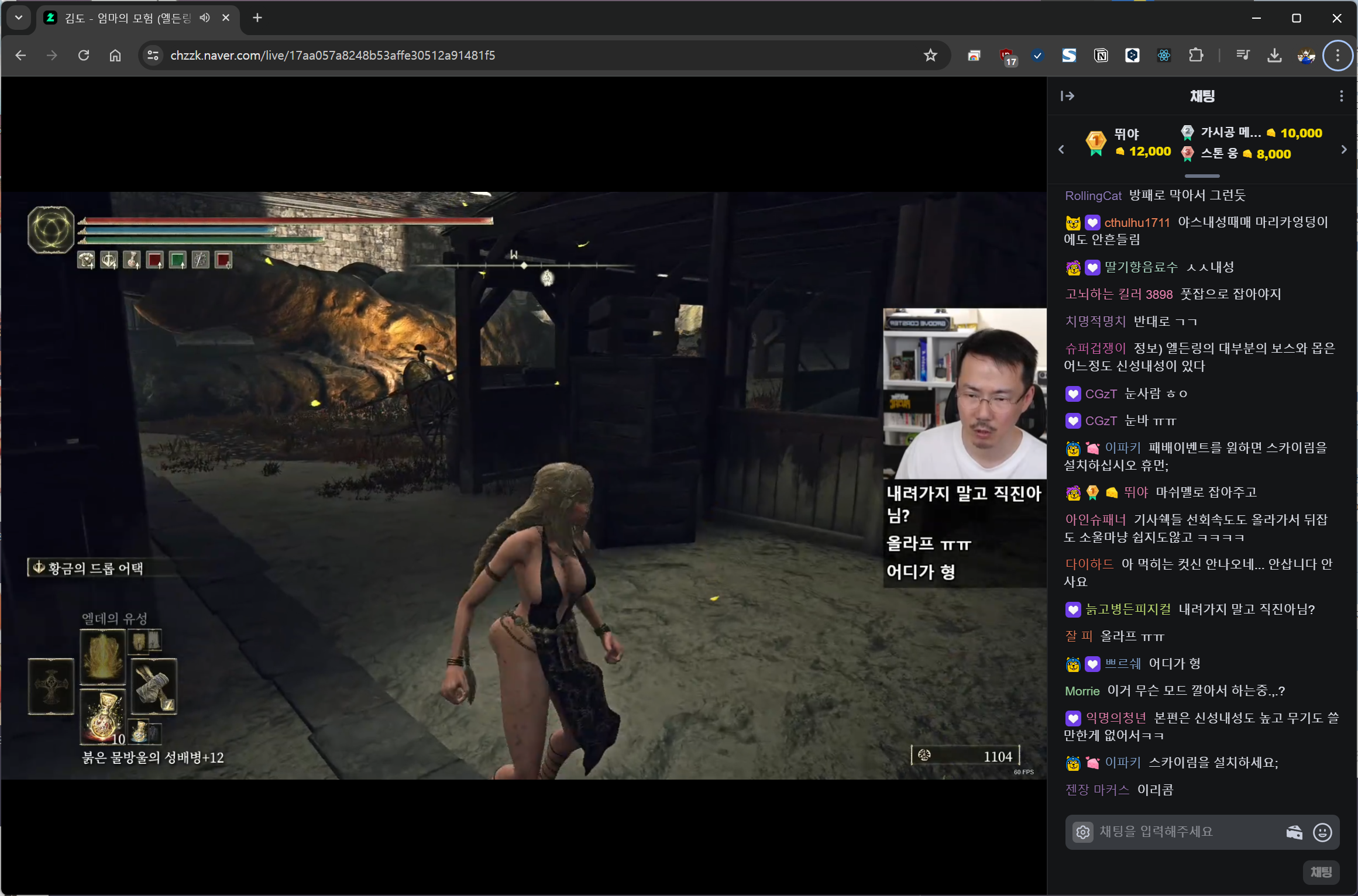Show next donation ranking with right chevron
Viewport: 1358px width, 896px height.
pyautogui.click(x=1343, y=150)
